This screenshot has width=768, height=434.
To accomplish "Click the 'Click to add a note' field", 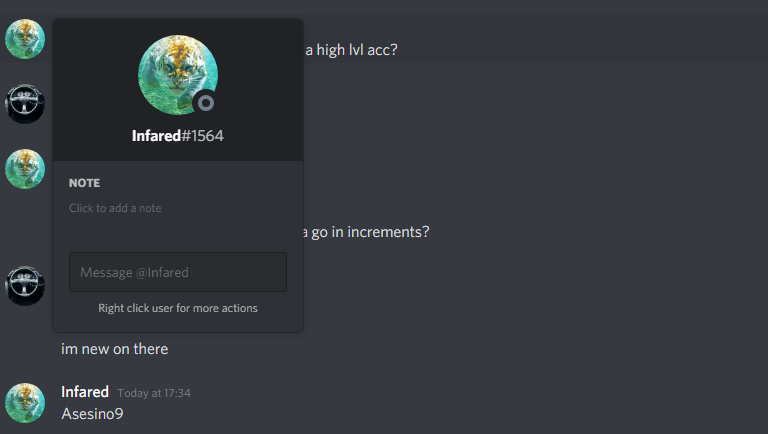I will pyautogui.click(x=115, y=208).
